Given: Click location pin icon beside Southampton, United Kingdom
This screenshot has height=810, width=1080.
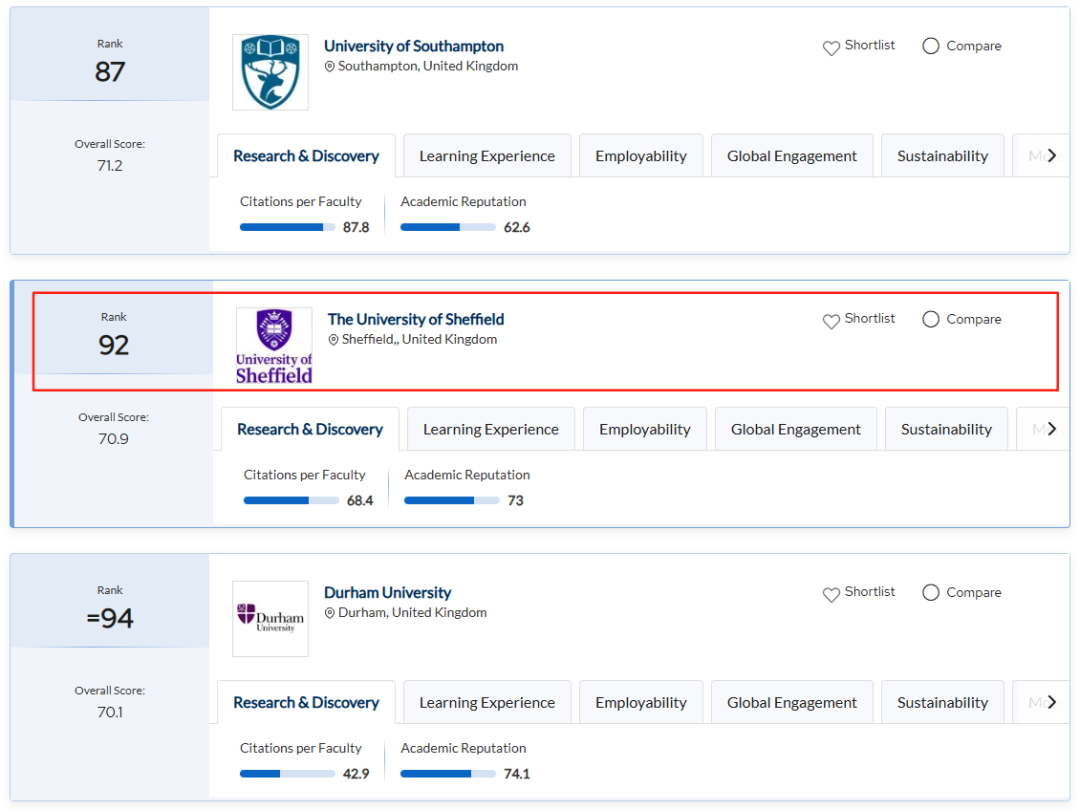Looking at the screenshot, I should (x=330, y=66).
